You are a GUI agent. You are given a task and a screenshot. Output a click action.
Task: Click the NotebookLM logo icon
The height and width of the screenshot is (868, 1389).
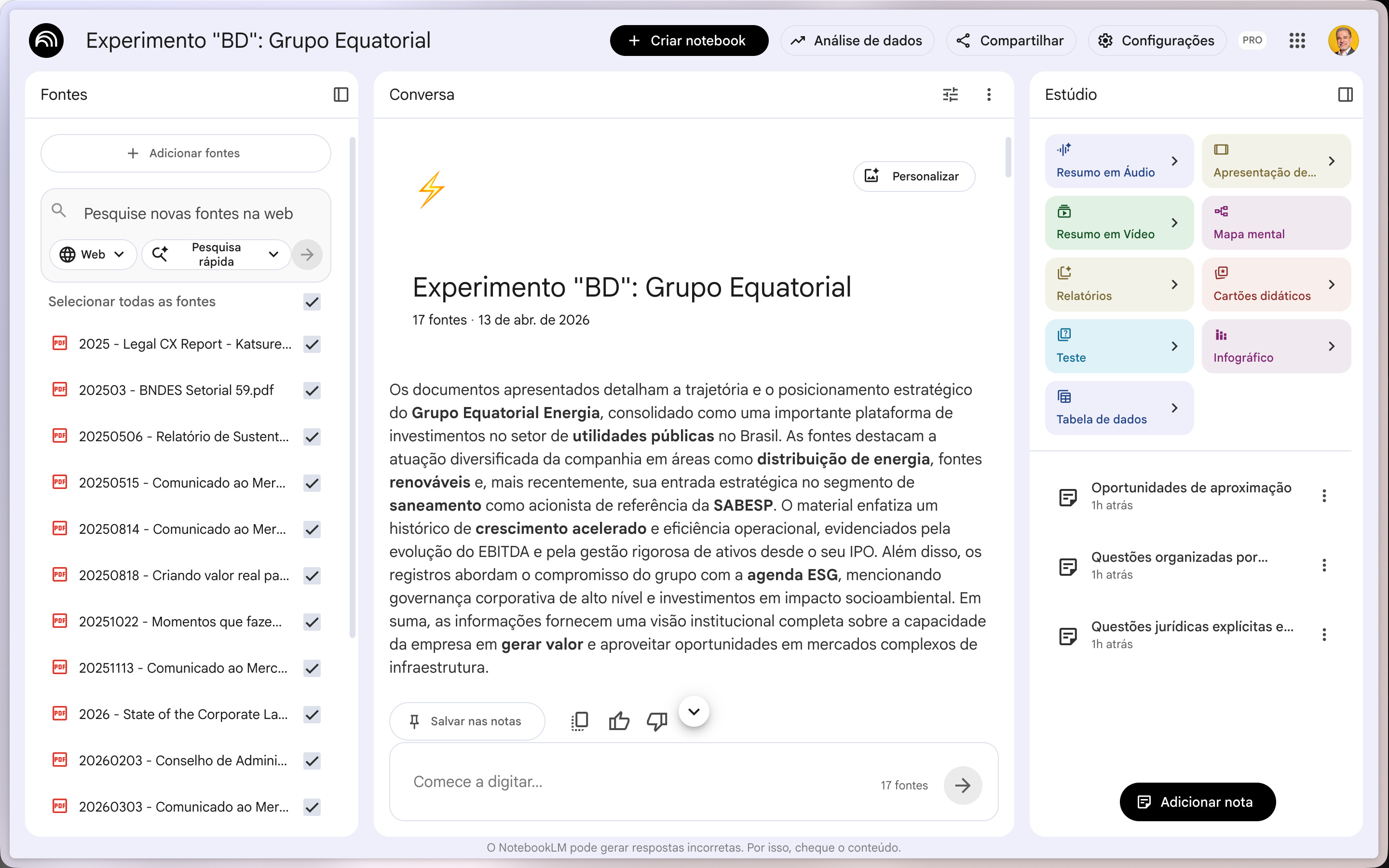pos(46,41)
